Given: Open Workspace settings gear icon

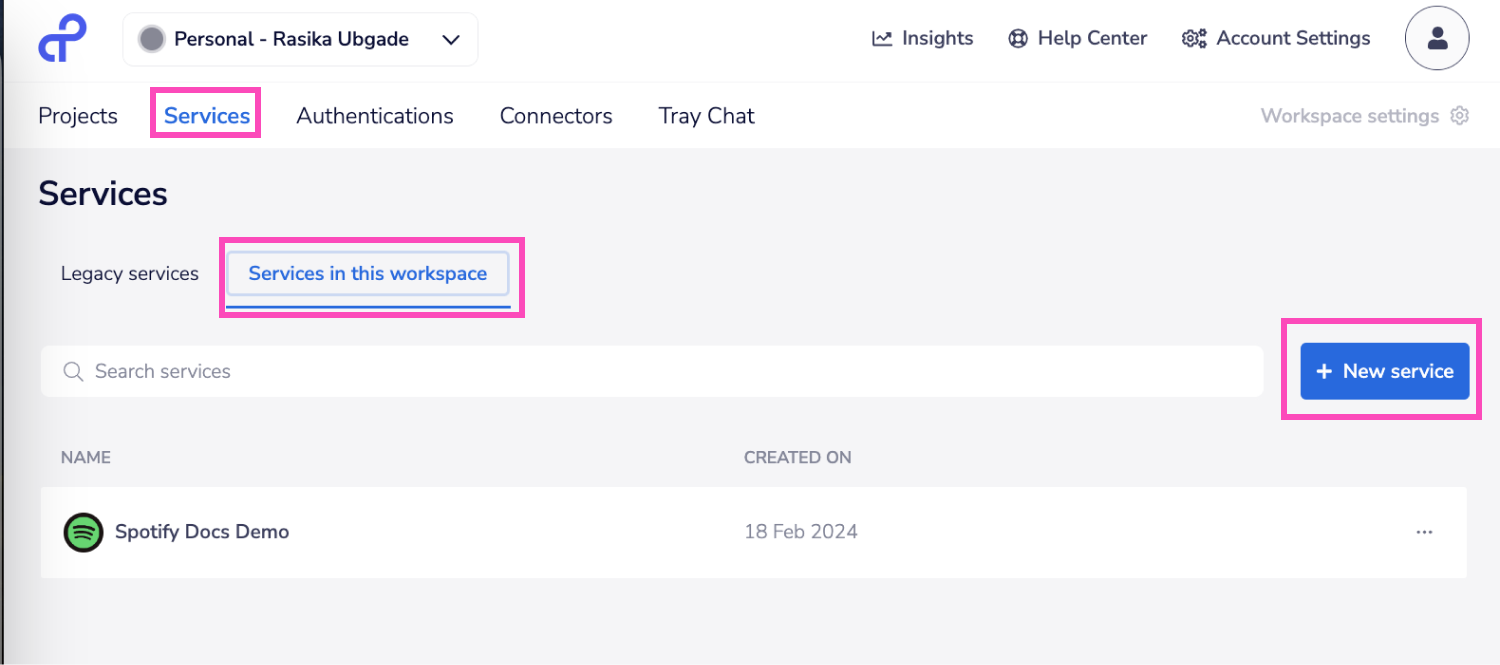Looking at the screenshot, I should click(1459, 115).
